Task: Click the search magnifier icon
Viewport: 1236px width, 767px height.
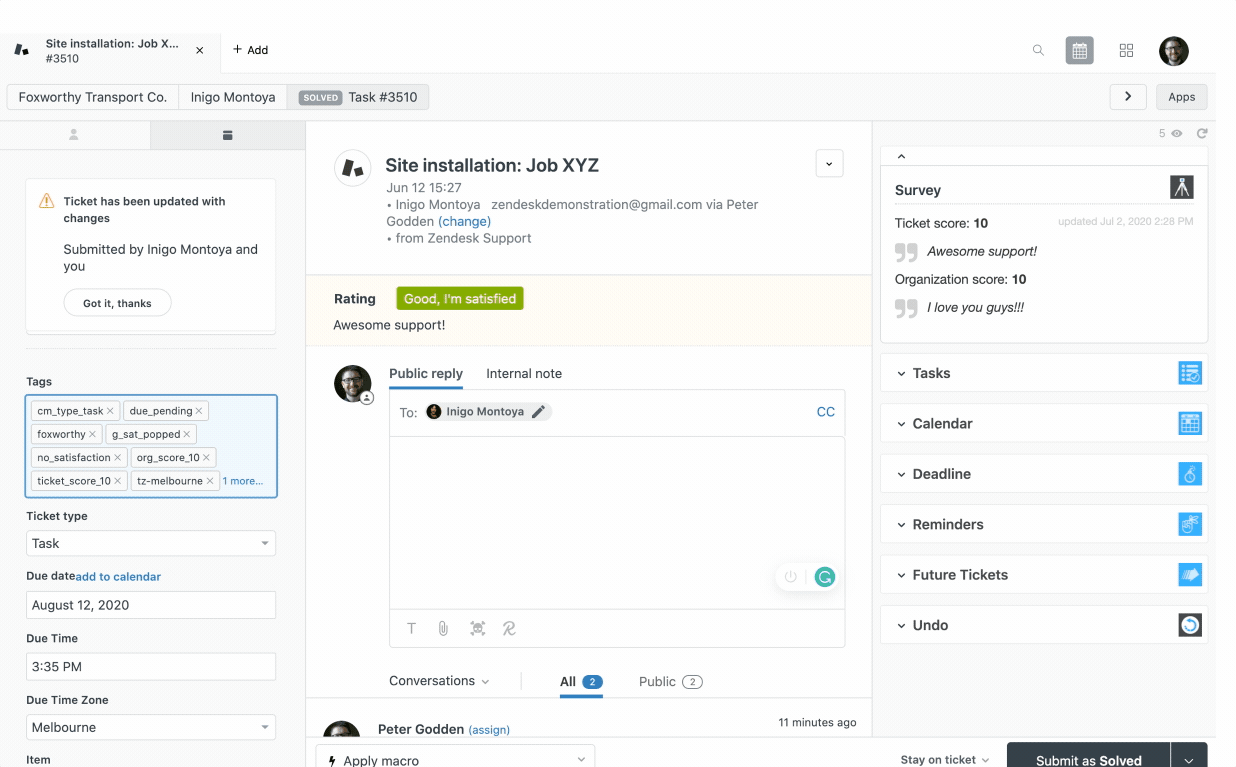Action: pyautogui.click(x=1038, y=50)
